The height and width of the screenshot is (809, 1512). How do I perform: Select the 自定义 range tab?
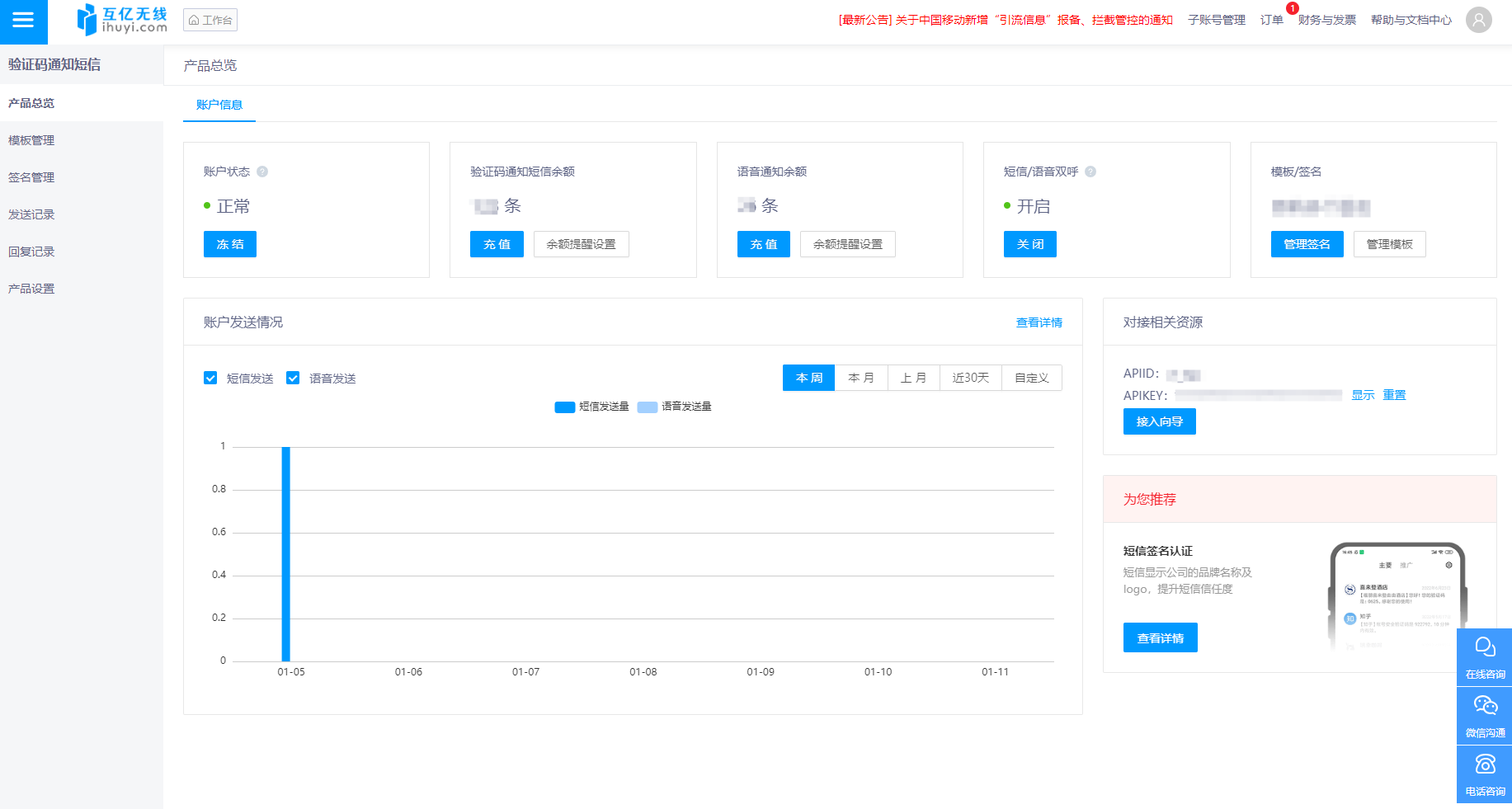(1032, 378)
